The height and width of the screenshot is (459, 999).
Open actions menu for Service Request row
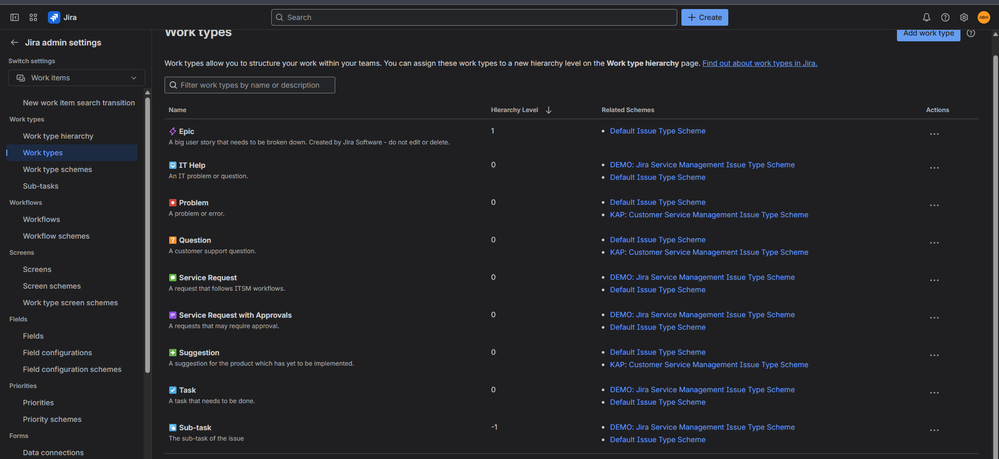[x=934, y=280]
